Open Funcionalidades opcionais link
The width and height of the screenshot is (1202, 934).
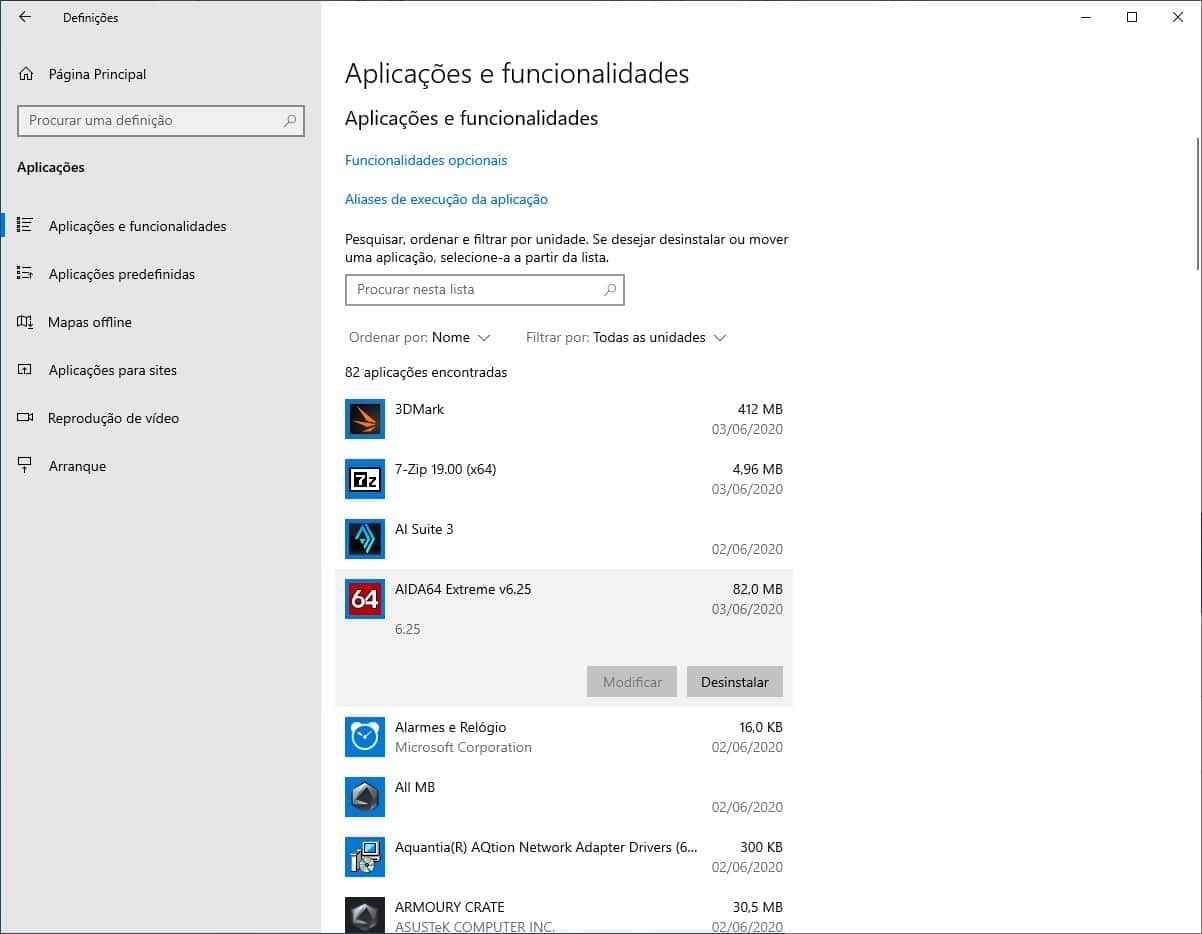click(426, 160)
